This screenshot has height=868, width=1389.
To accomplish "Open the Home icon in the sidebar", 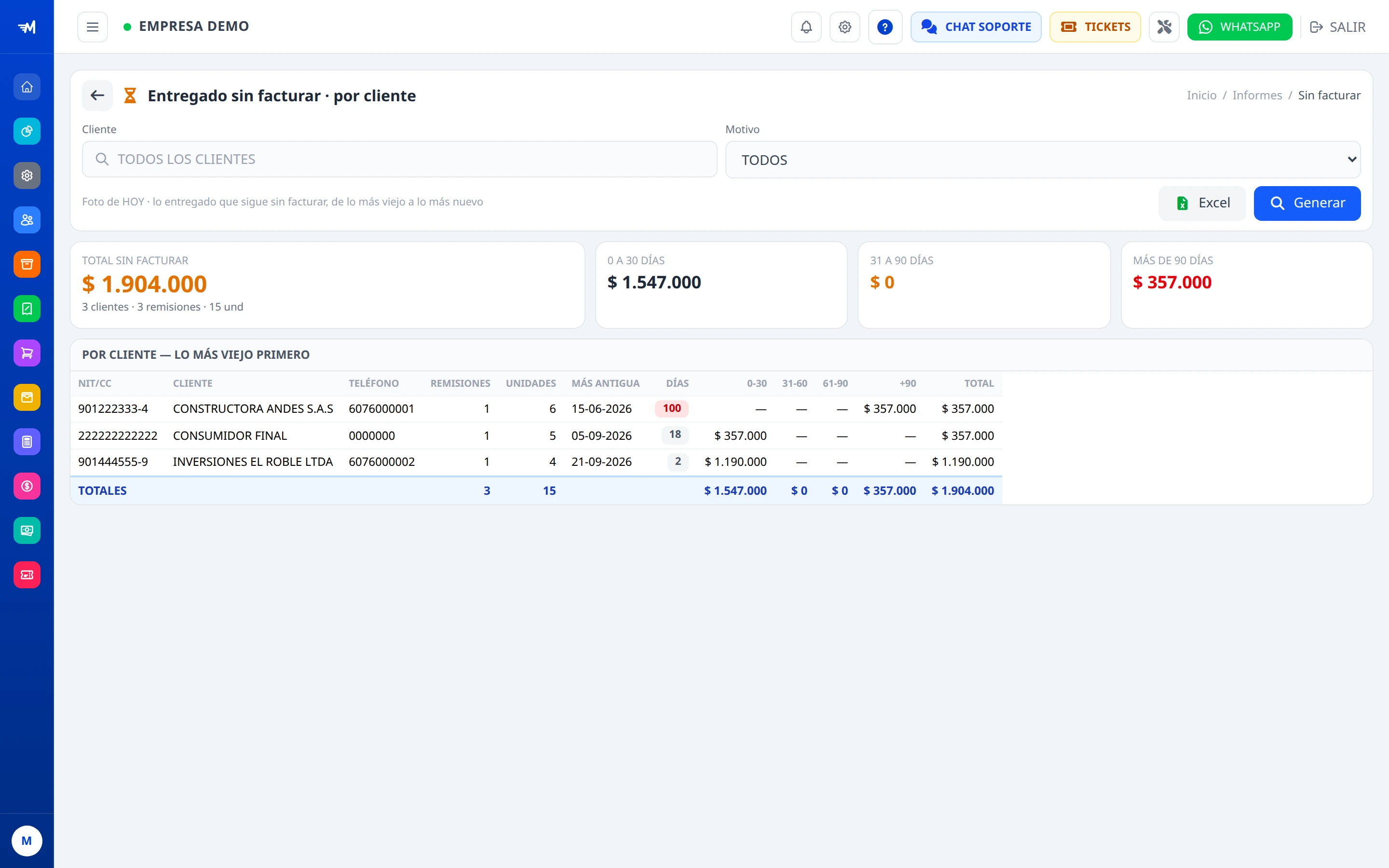I will click(27, 87).
